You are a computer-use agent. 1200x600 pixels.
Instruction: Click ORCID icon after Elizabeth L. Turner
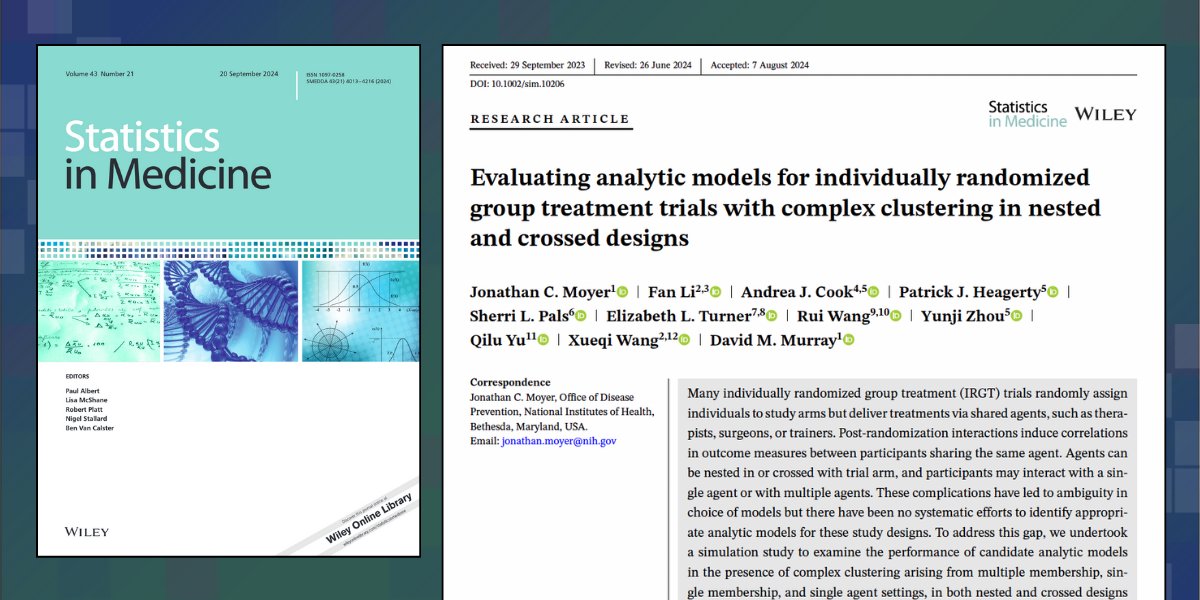(771, 316)
